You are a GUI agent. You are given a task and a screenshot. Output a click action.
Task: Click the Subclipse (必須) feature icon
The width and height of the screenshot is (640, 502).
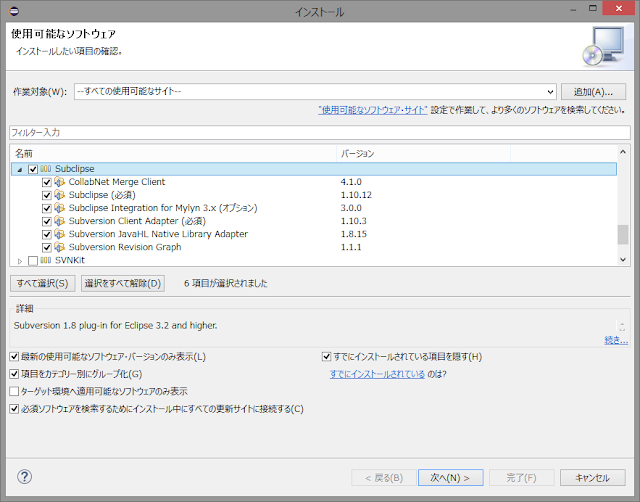pyautogui.click(x=60, y=195)
